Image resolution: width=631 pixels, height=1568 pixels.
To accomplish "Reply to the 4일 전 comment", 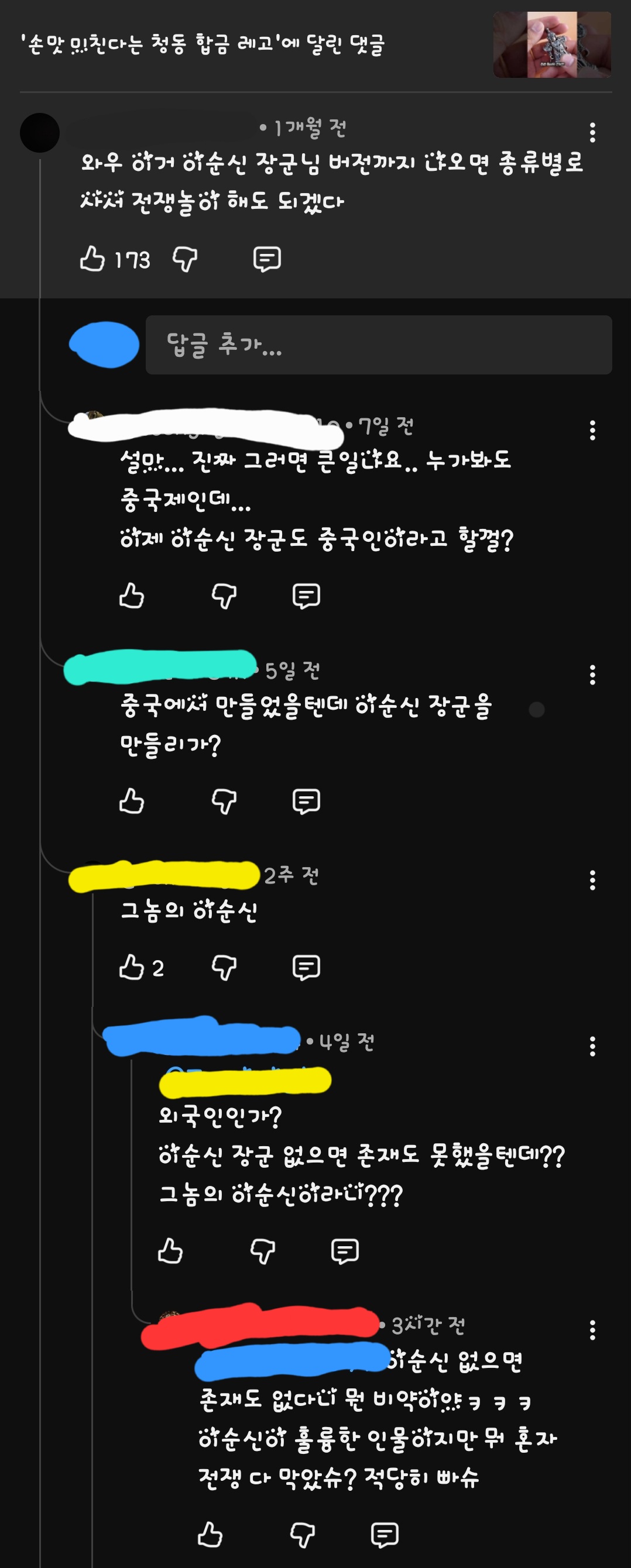I will click(344, 1251).
